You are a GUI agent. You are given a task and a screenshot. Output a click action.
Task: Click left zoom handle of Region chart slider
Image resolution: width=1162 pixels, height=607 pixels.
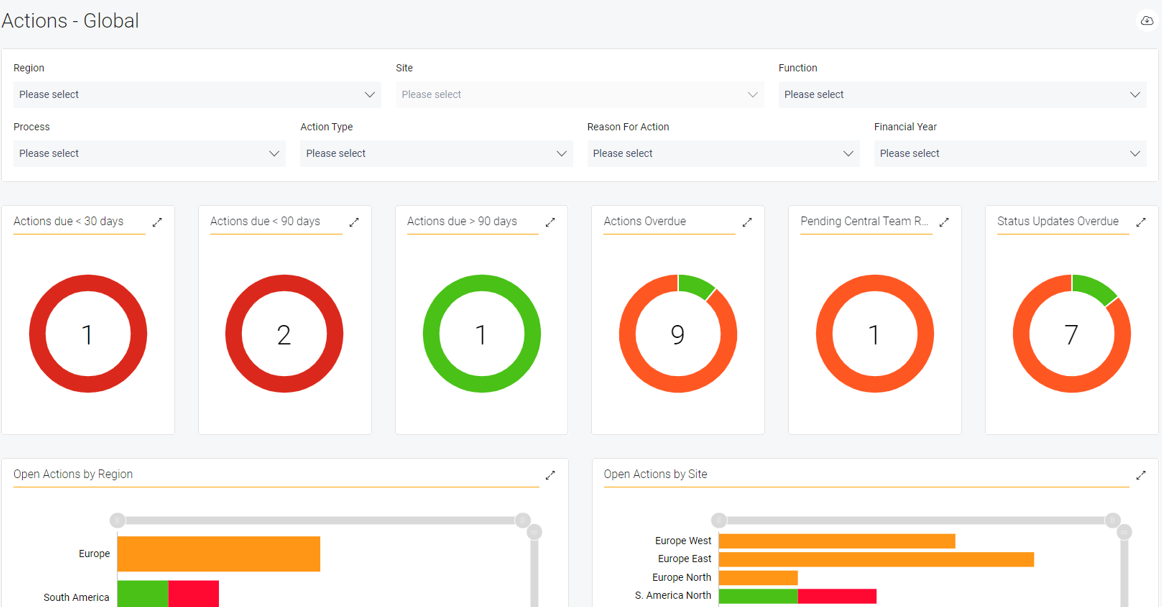pos(117,520)
